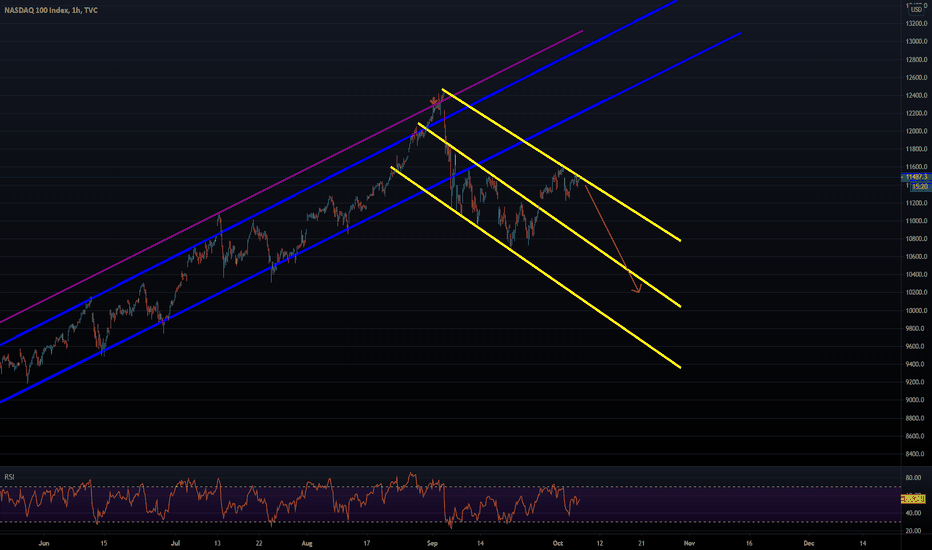This screenshot has width=932, height=550.
Task: Click the Sep label on time axis
Action: point(432,543)
